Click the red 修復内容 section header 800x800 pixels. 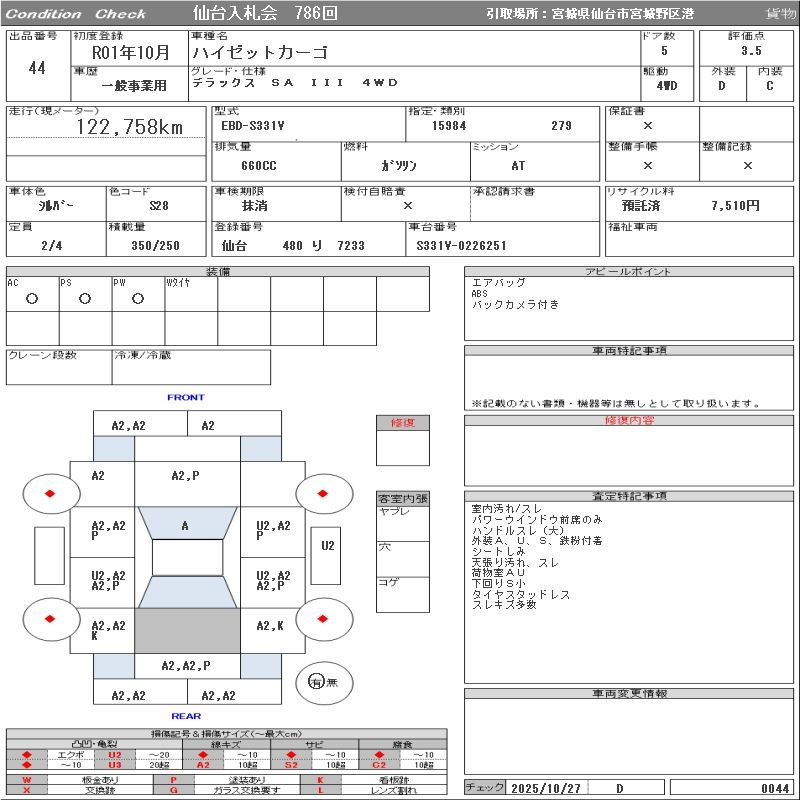(x=629, y=421)
